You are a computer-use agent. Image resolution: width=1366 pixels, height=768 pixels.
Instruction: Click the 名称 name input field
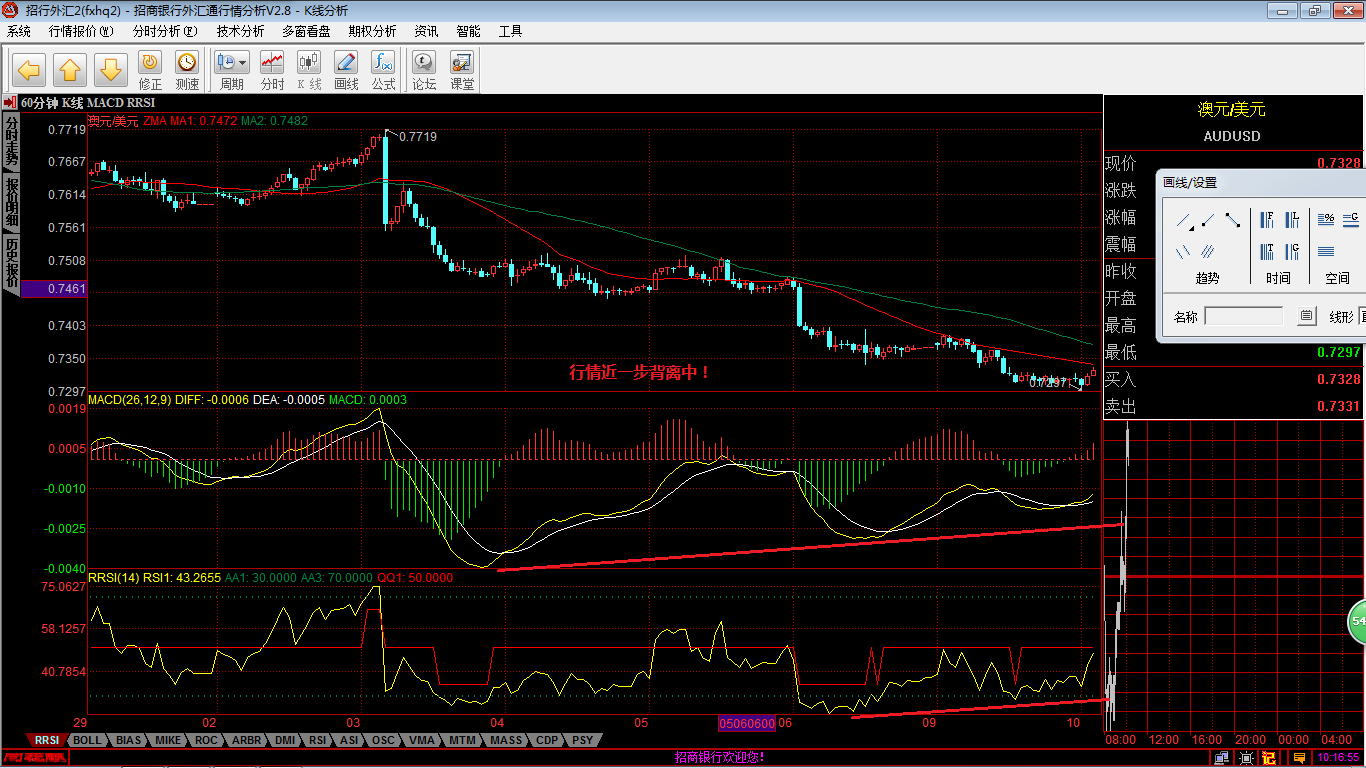click(1244, 316)
